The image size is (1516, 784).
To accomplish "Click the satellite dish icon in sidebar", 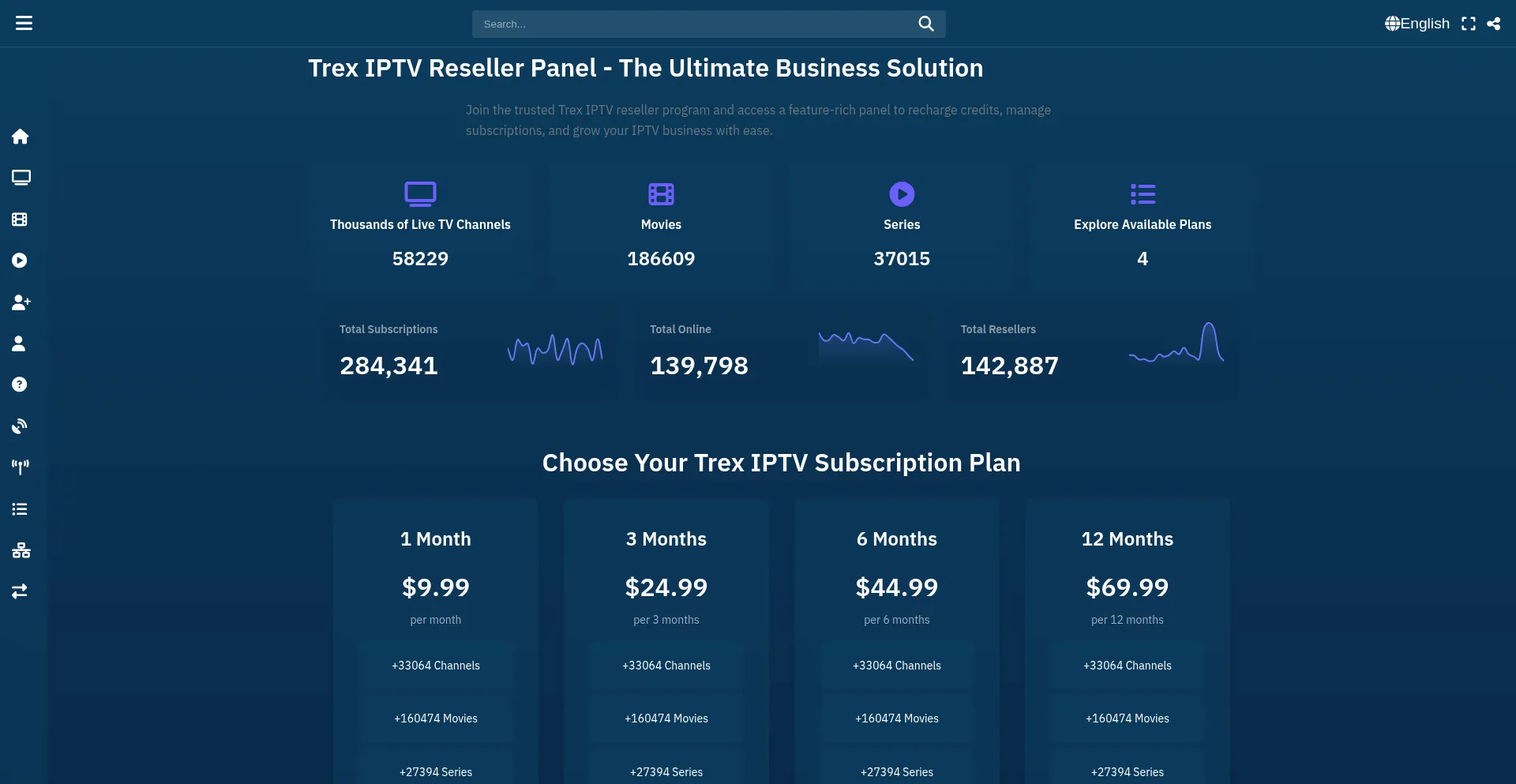I will [21, 426].
